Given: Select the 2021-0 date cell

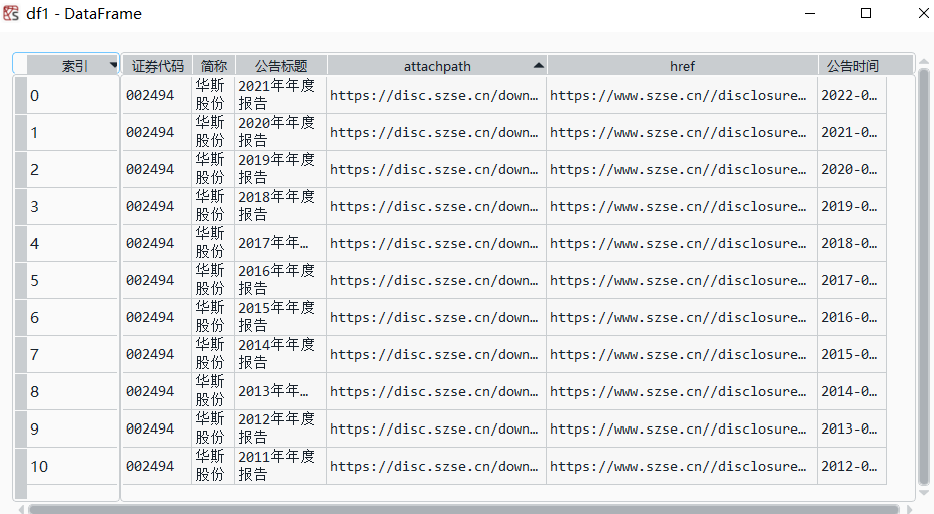Looking at the screenshot, I should [x=852, y=132].
